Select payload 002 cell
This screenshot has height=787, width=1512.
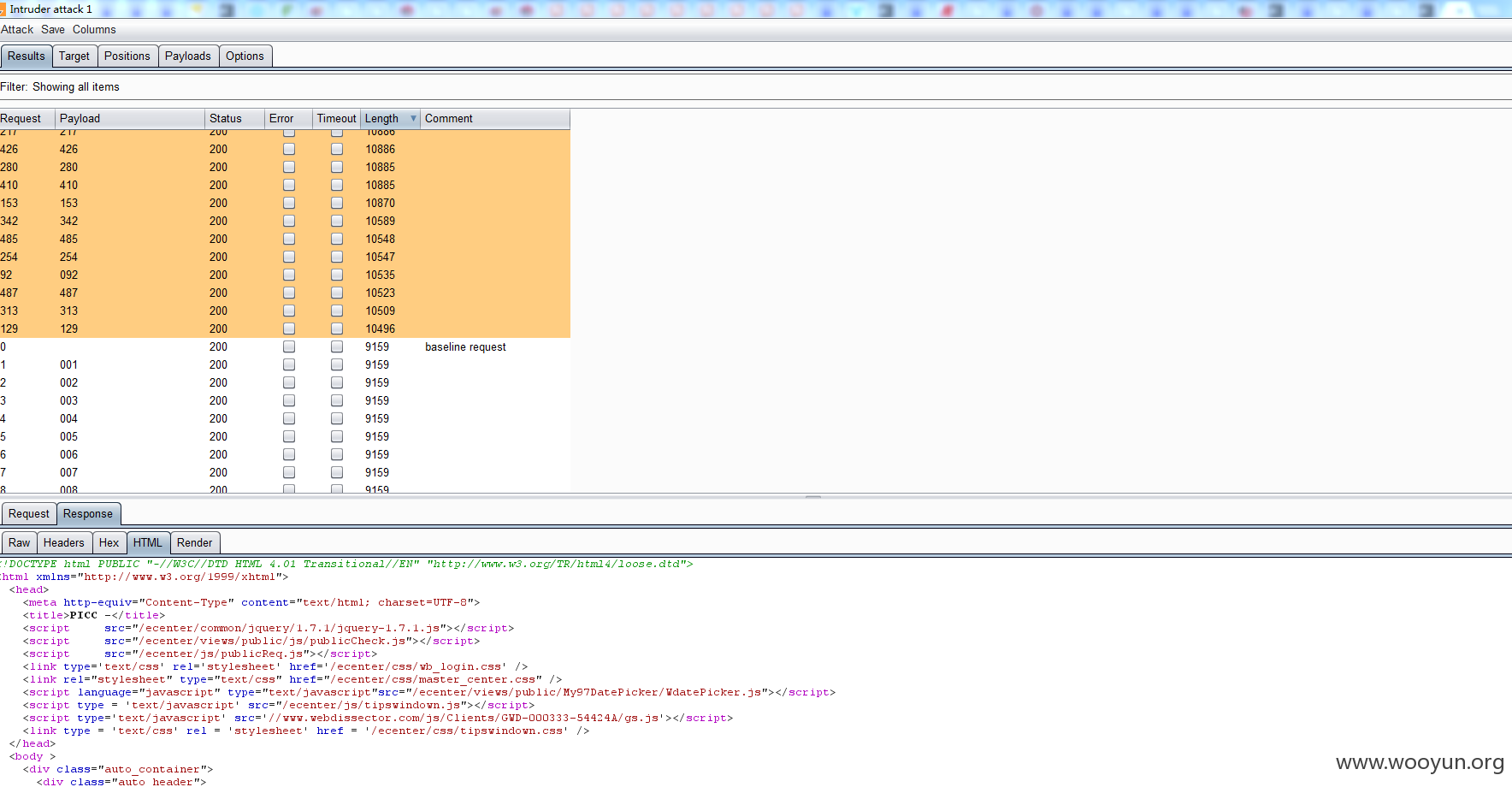click(130, 383)
